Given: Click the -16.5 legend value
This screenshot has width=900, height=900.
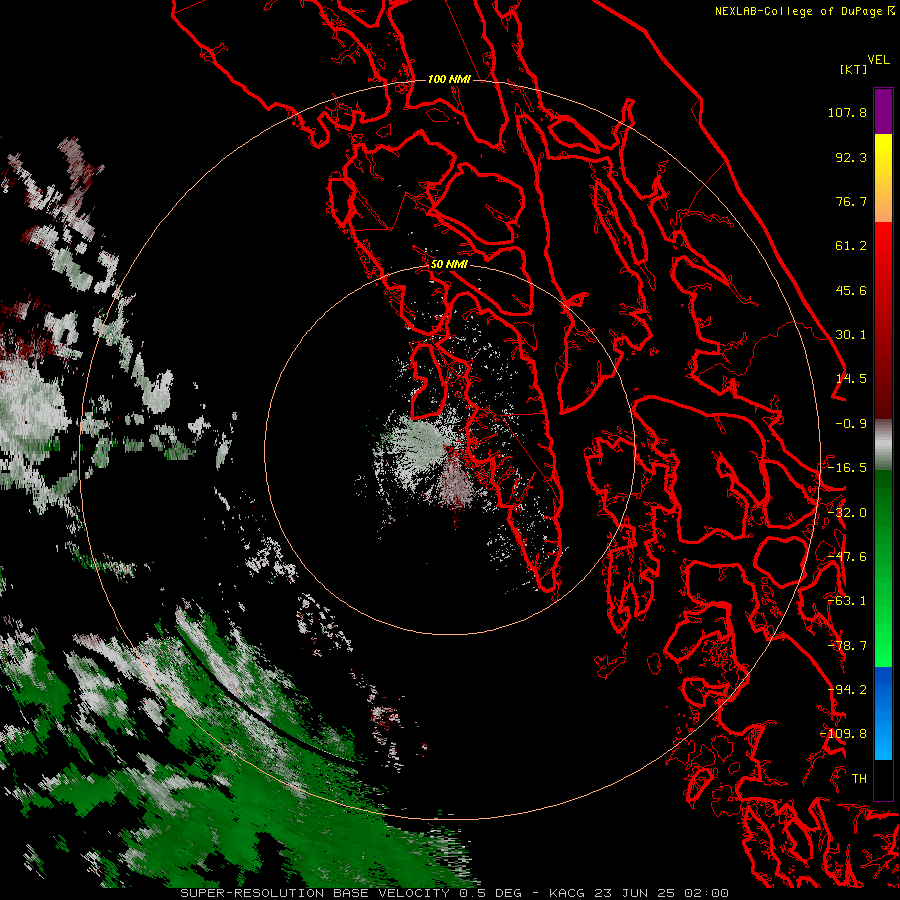Looking at the screenshot, I should 847,468.
